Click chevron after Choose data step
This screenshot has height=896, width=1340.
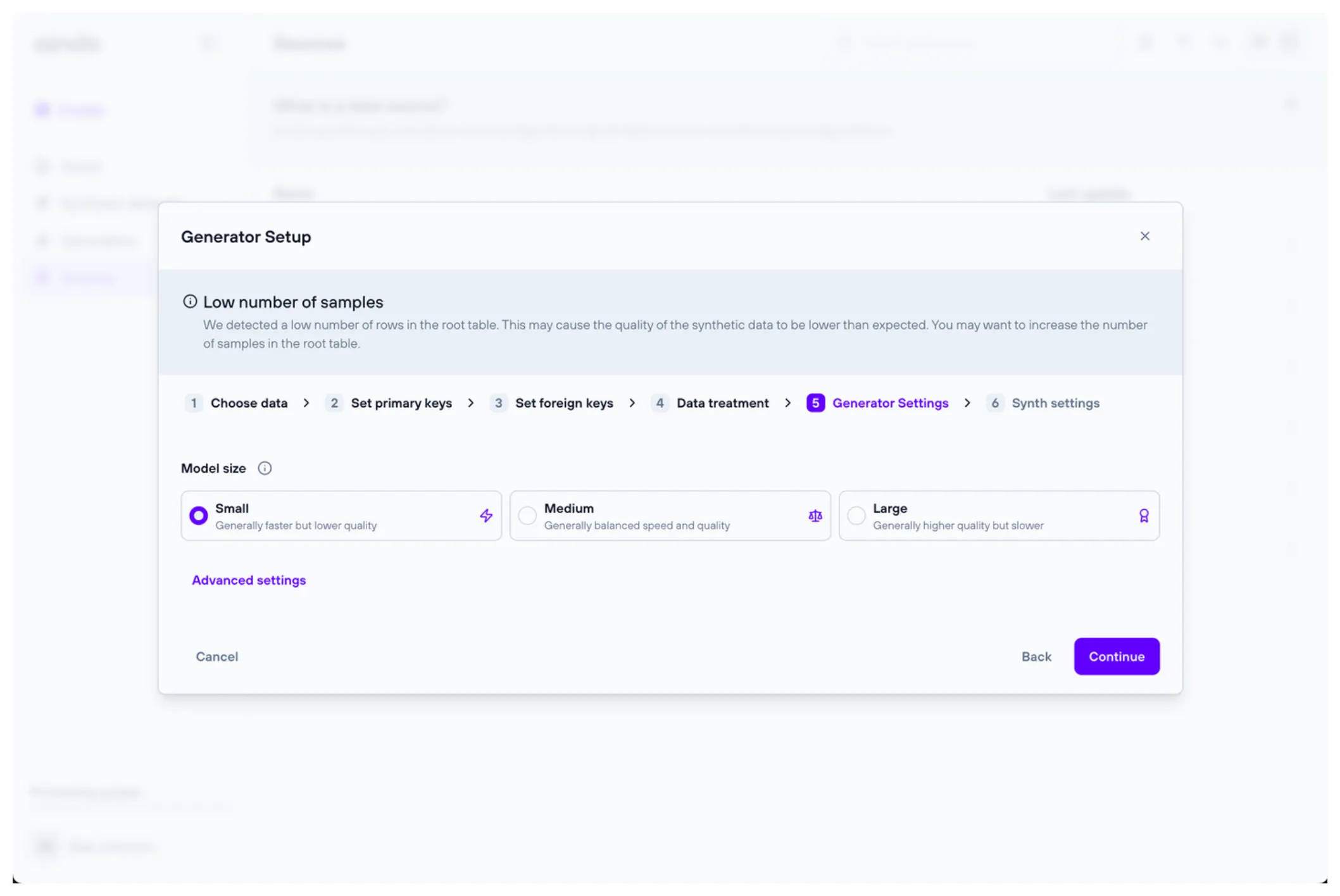click(x=306, y=403)
